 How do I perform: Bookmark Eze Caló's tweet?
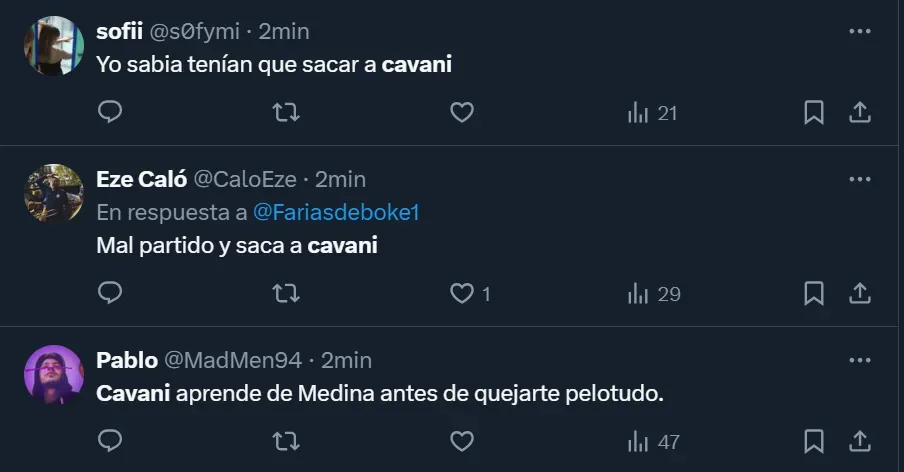(x=814, y=293)
